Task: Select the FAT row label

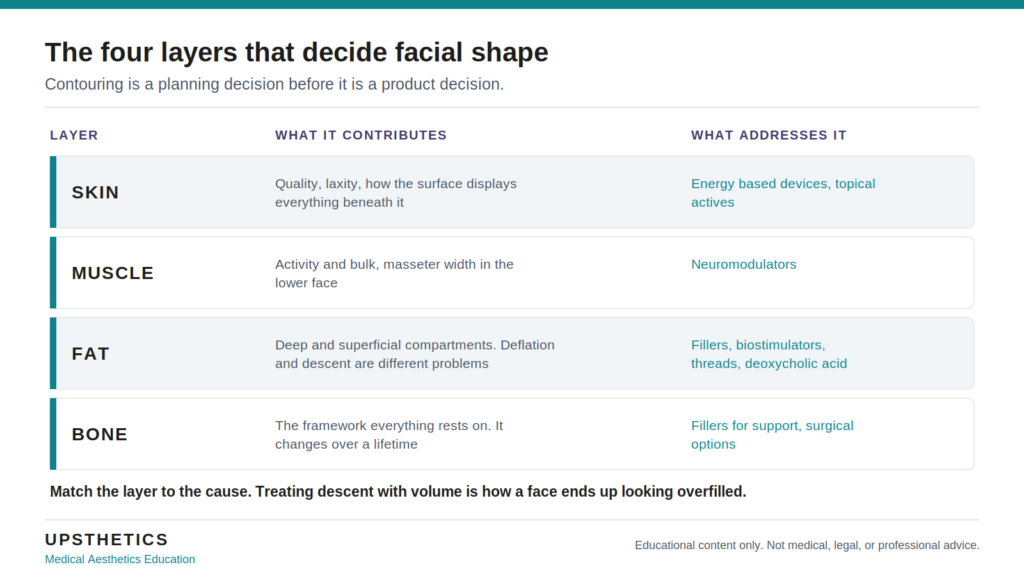Action: point(90,354)
